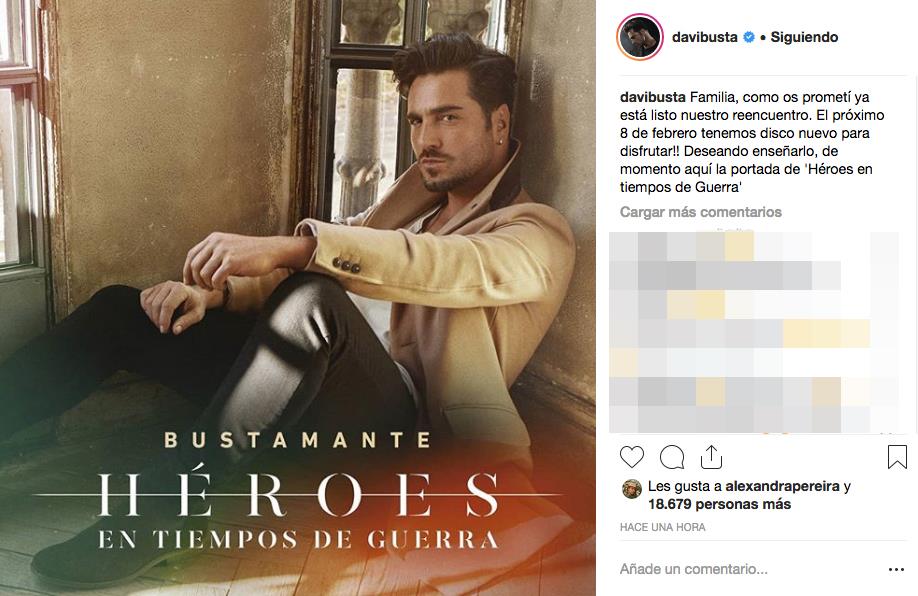Screen dimensions: 918x596
Task: Open davibusta profile picture avatar
Action: pyautogui.click(x=640, y=37)
